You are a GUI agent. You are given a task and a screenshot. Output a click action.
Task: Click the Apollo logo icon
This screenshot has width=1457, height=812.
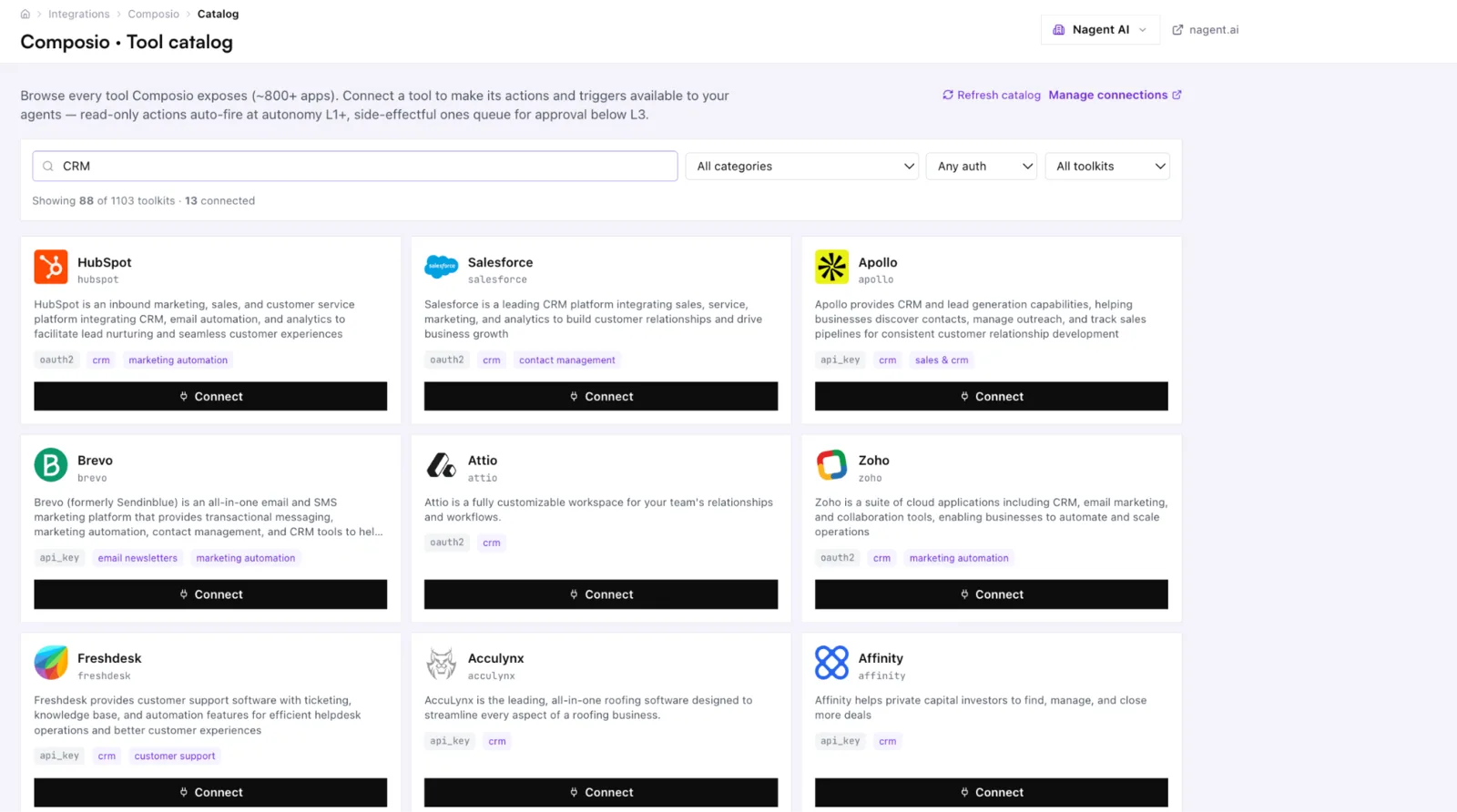831,267
